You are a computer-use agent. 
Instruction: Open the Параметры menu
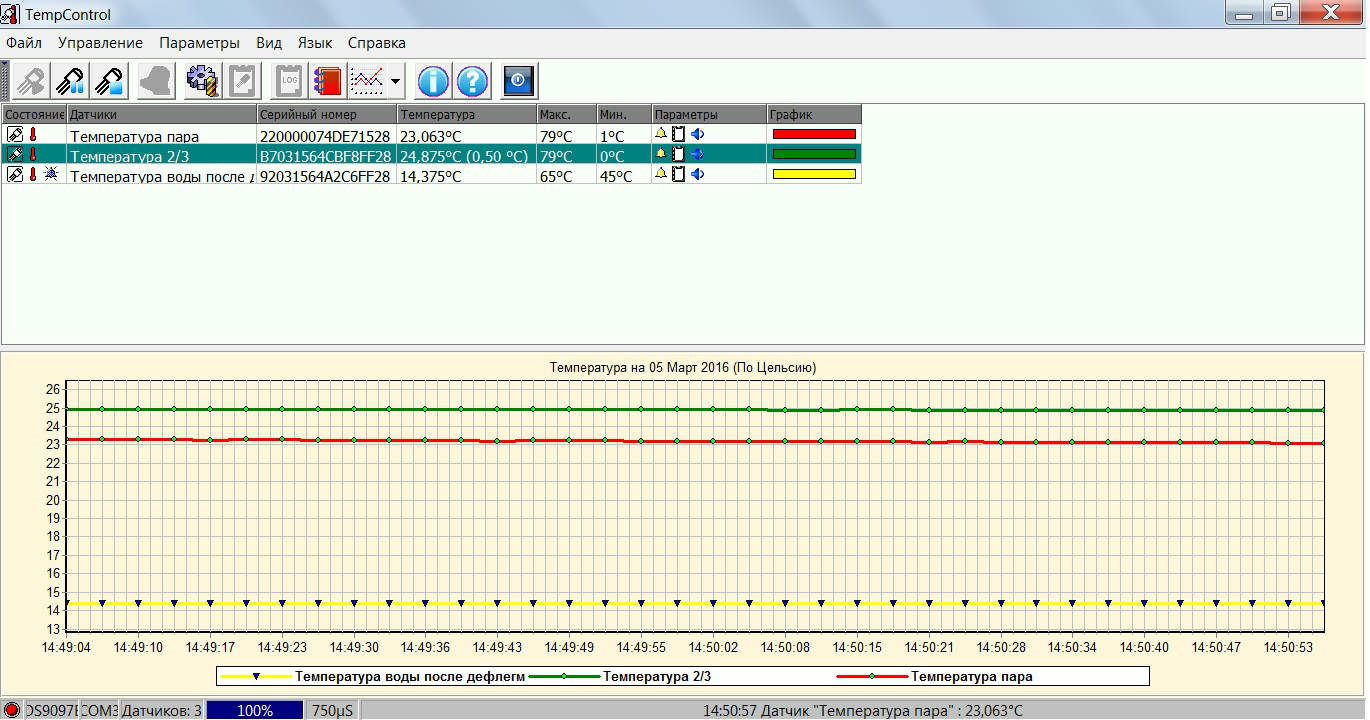199,43
